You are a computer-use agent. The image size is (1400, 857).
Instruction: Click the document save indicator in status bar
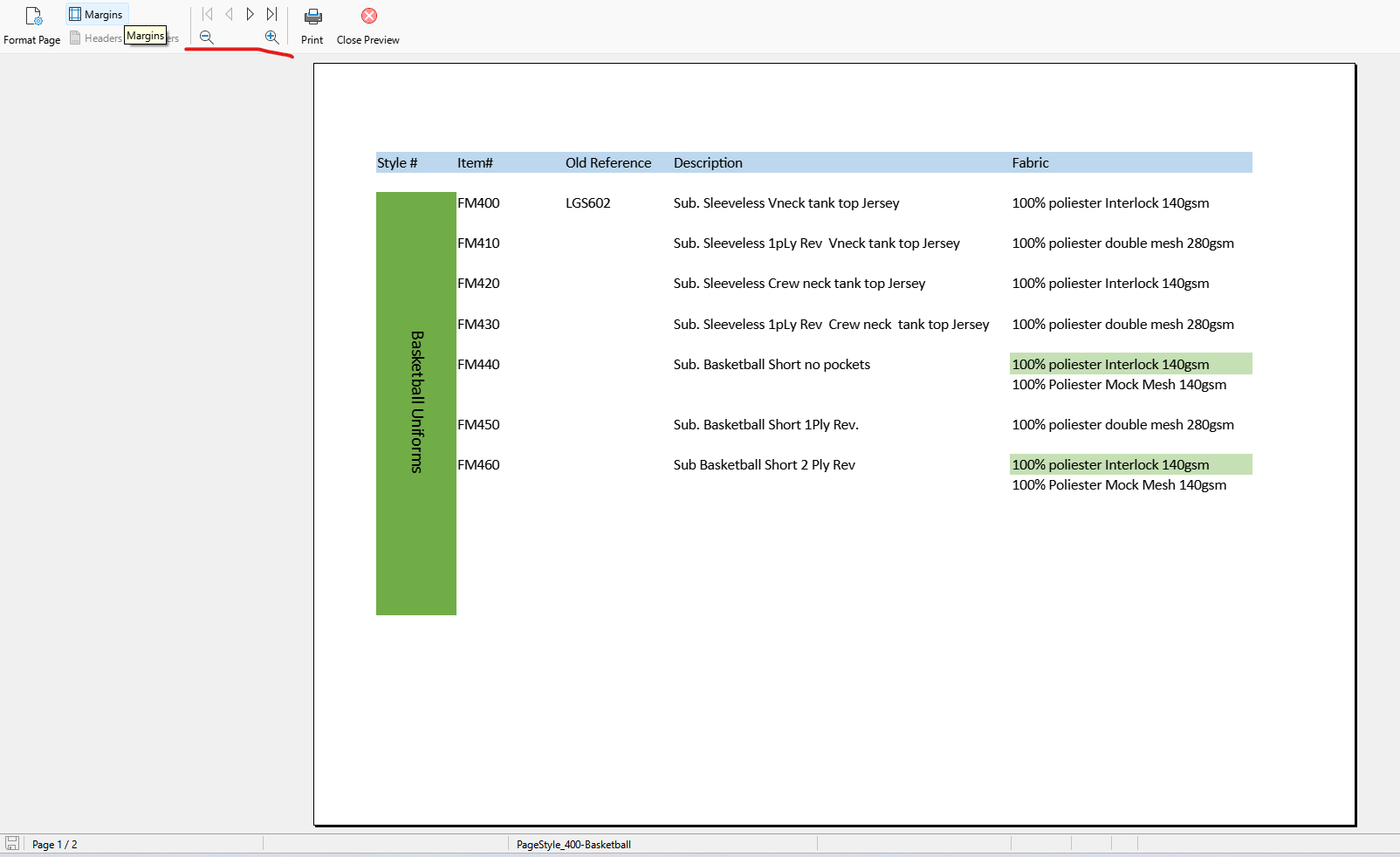[12, 843]
